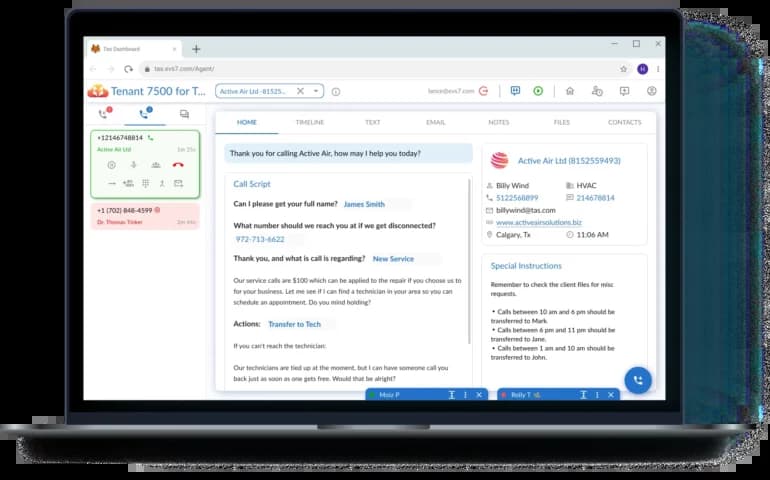Open the chat conversations sidebar tab
This screenshot has width=770, height=480.
pyautogui.click(x=184, y=114)
